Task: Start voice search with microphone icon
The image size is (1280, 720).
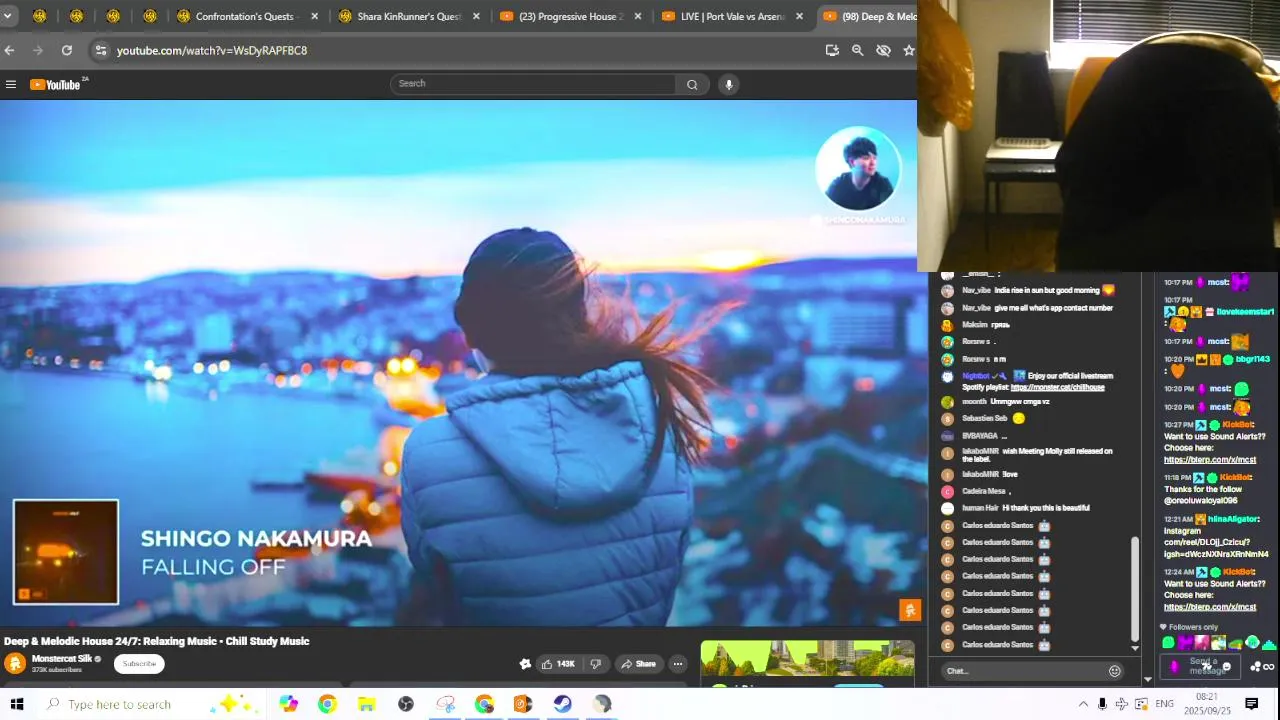Action: point(729,85)
